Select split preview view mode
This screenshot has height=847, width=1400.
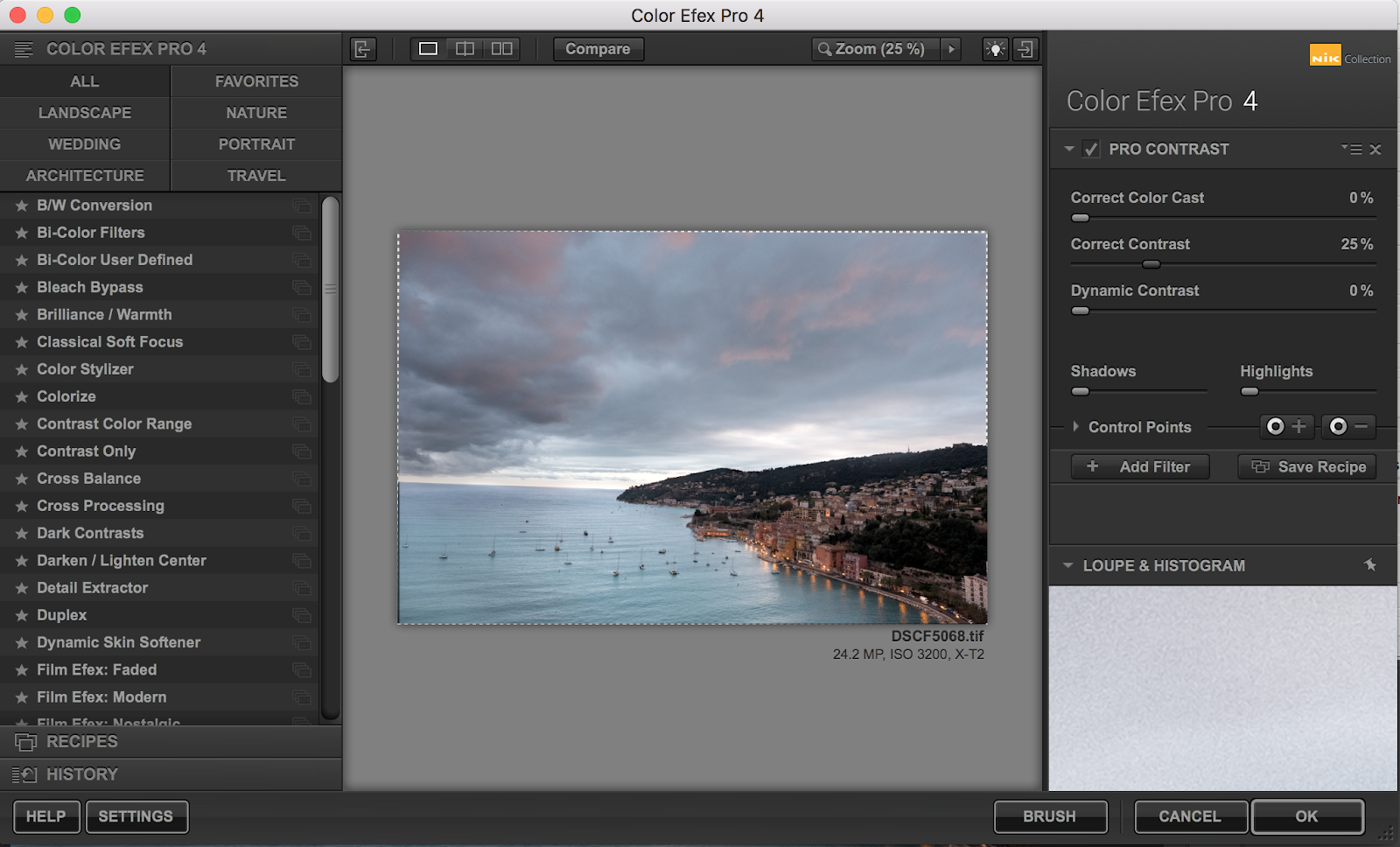coord(465,49)
